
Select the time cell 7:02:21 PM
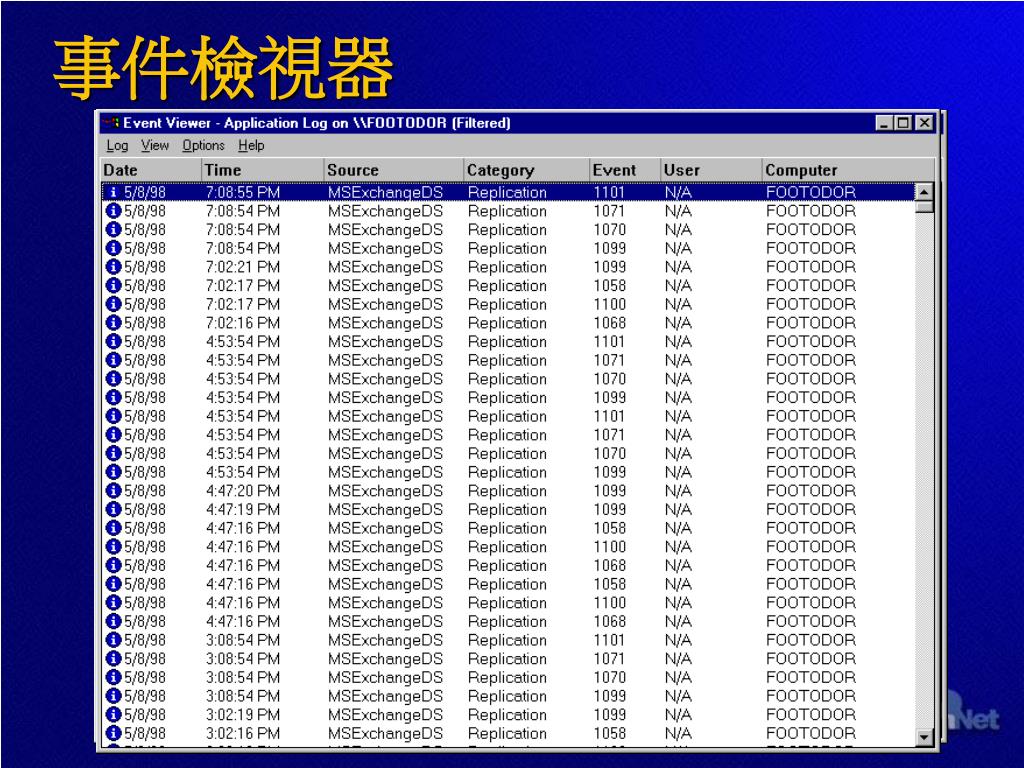point(242,266)
